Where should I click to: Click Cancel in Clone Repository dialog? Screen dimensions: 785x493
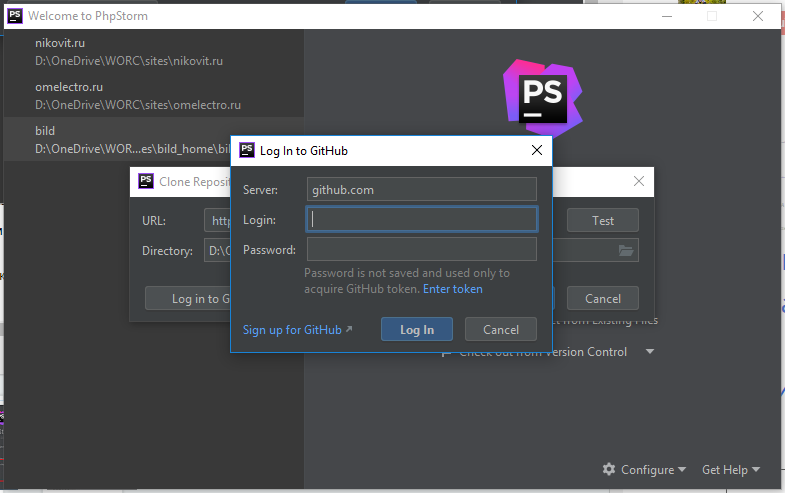pyautogui.click(x=603, y=298)
